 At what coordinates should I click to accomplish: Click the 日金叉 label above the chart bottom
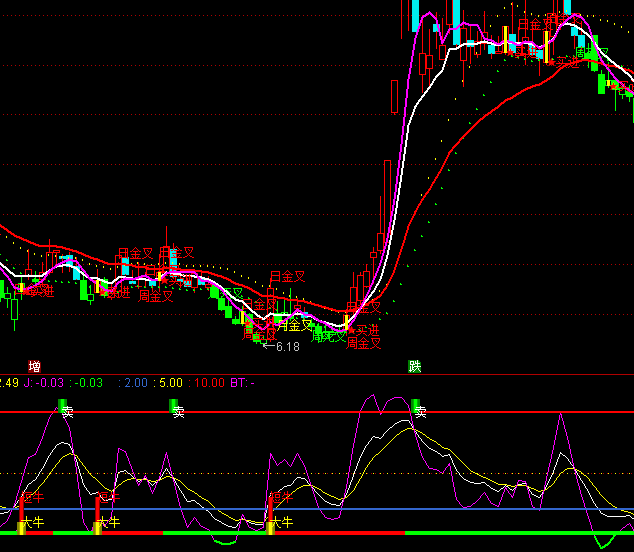click(x=287, y=277)
